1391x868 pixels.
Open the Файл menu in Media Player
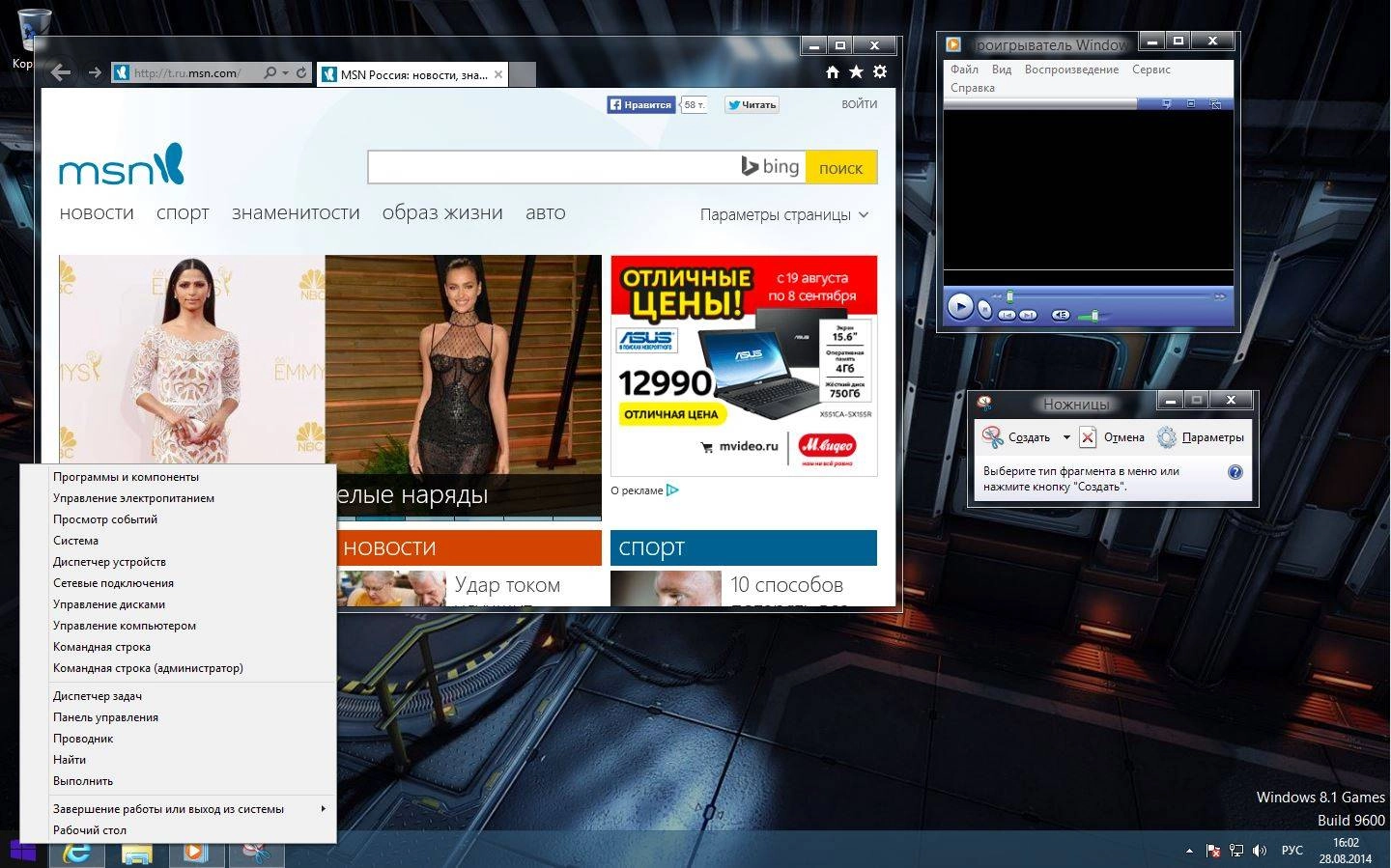point(964,70)
